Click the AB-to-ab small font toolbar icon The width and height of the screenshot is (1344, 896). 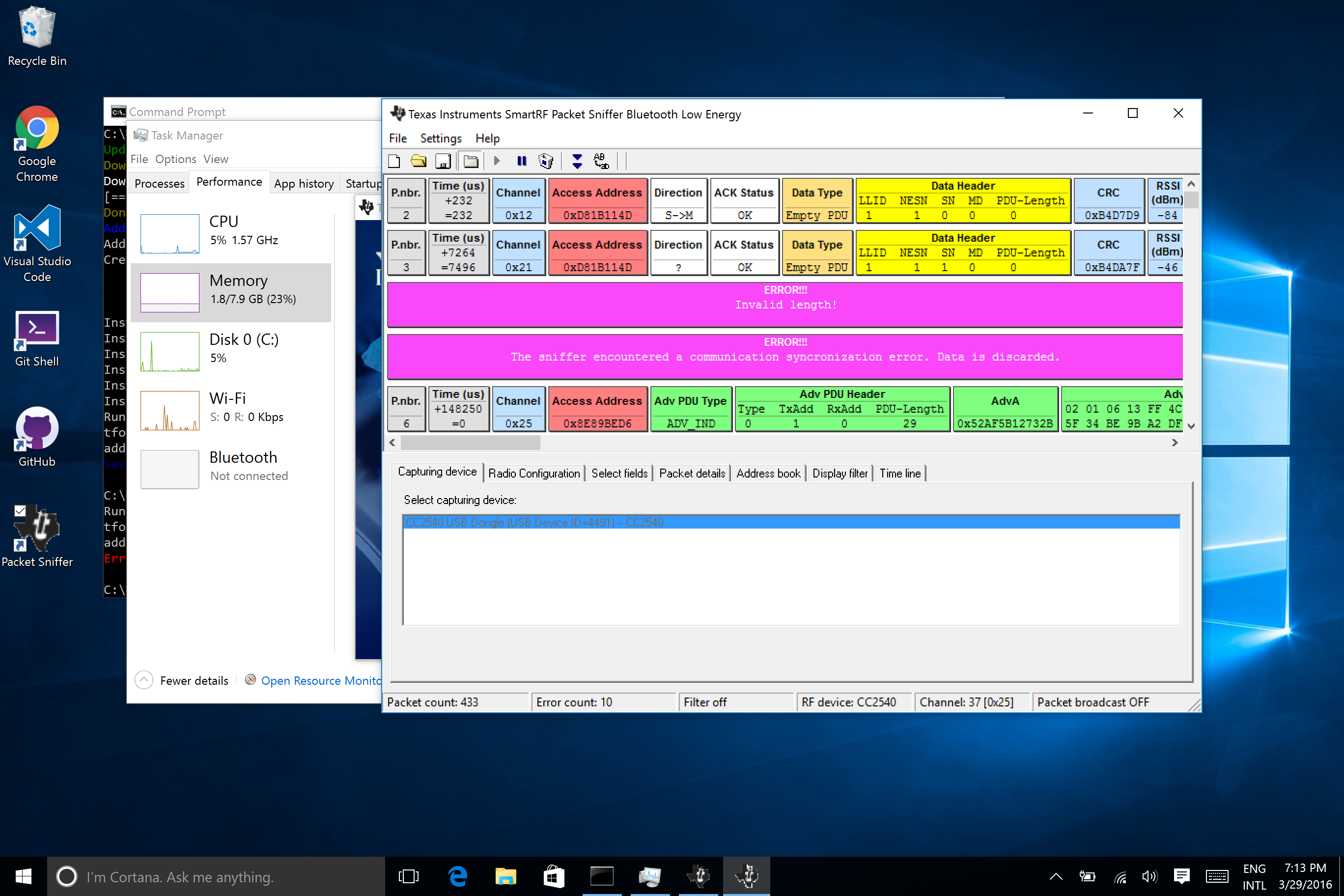(x=601, y=161)
